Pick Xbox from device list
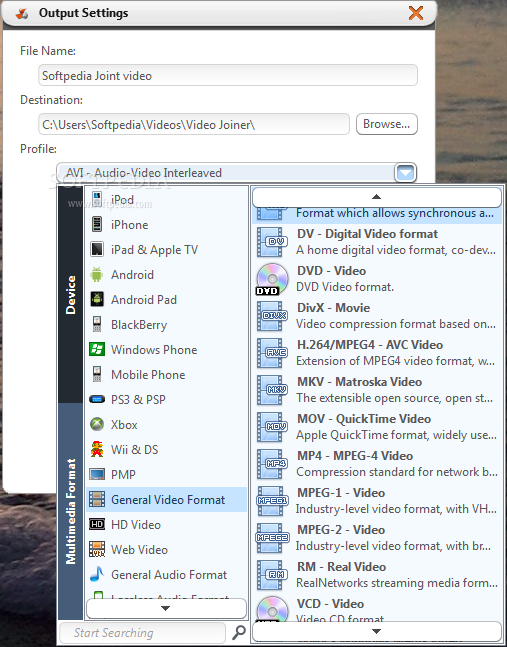 [166, 425]
